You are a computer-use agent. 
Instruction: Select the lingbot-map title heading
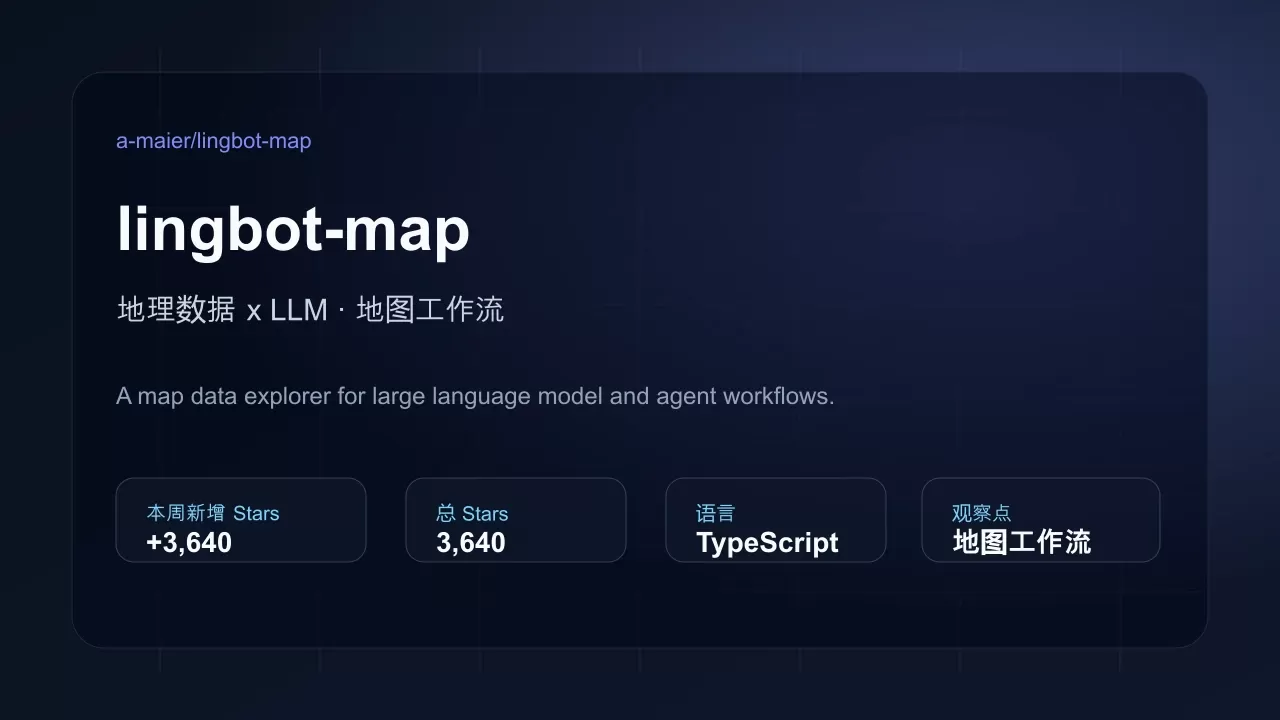coord(293,229)
